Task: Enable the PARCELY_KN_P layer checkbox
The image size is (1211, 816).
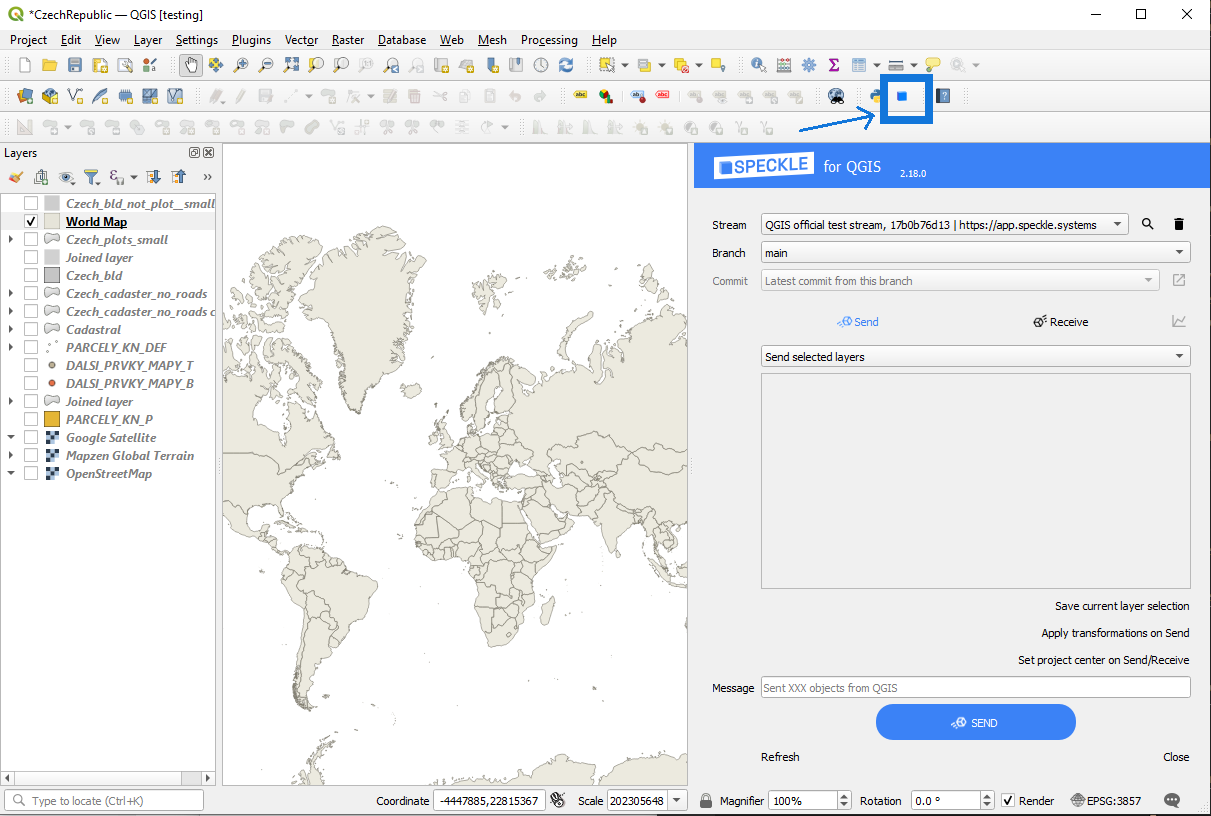Action: pyautogui.click(x=31, y=420)
